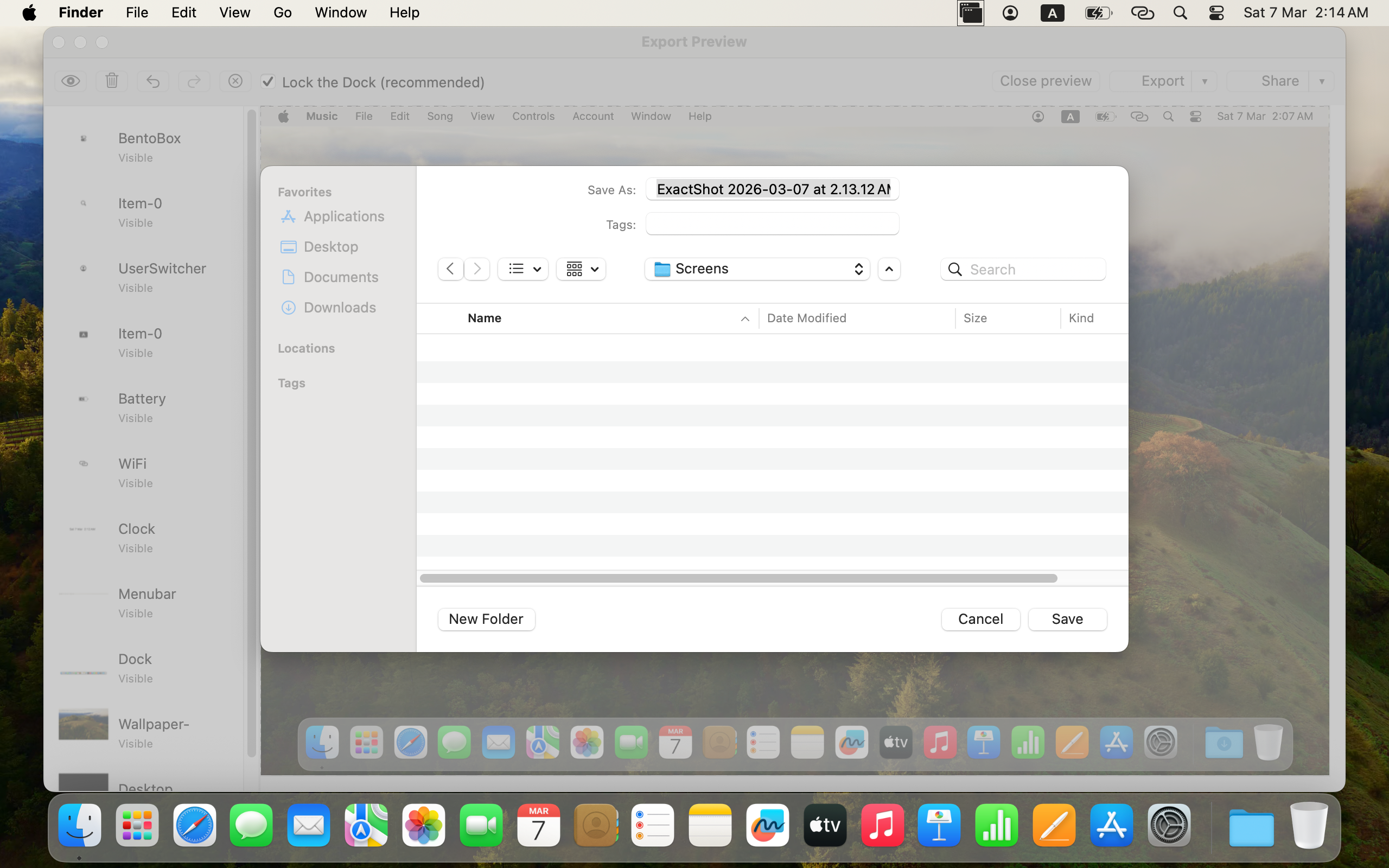Open the list view options dropdown
The height and width of the screenshot is (868, 1389).
click(523, 269)
